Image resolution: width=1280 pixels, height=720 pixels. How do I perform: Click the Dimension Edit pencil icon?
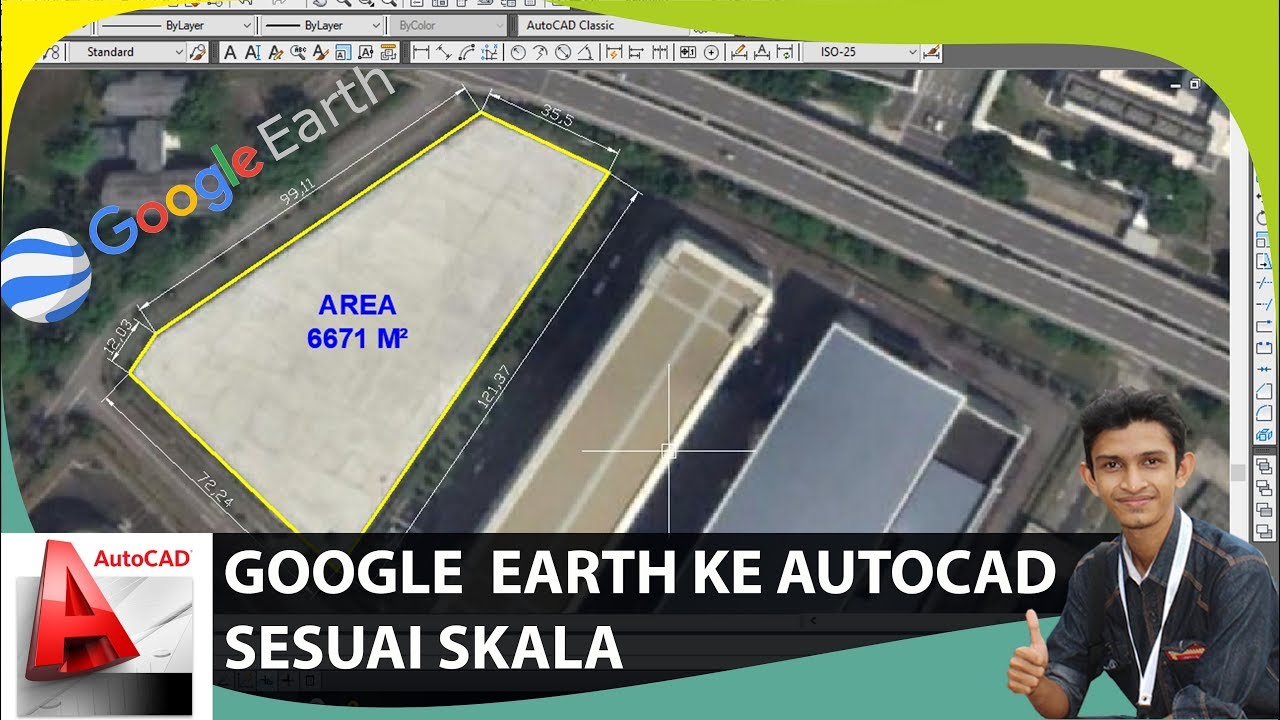point(739,52)
